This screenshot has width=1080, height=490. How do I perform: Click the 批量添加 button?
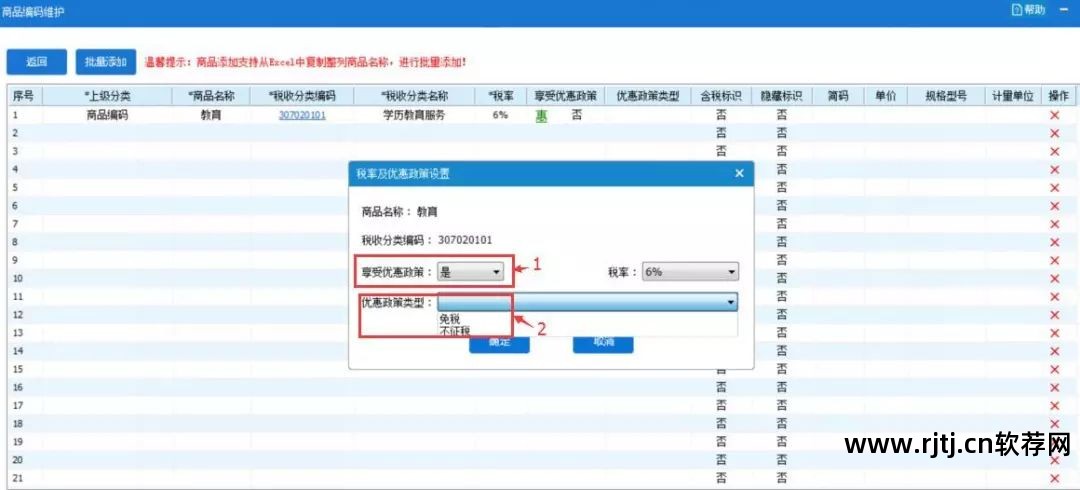coord(105,62)
